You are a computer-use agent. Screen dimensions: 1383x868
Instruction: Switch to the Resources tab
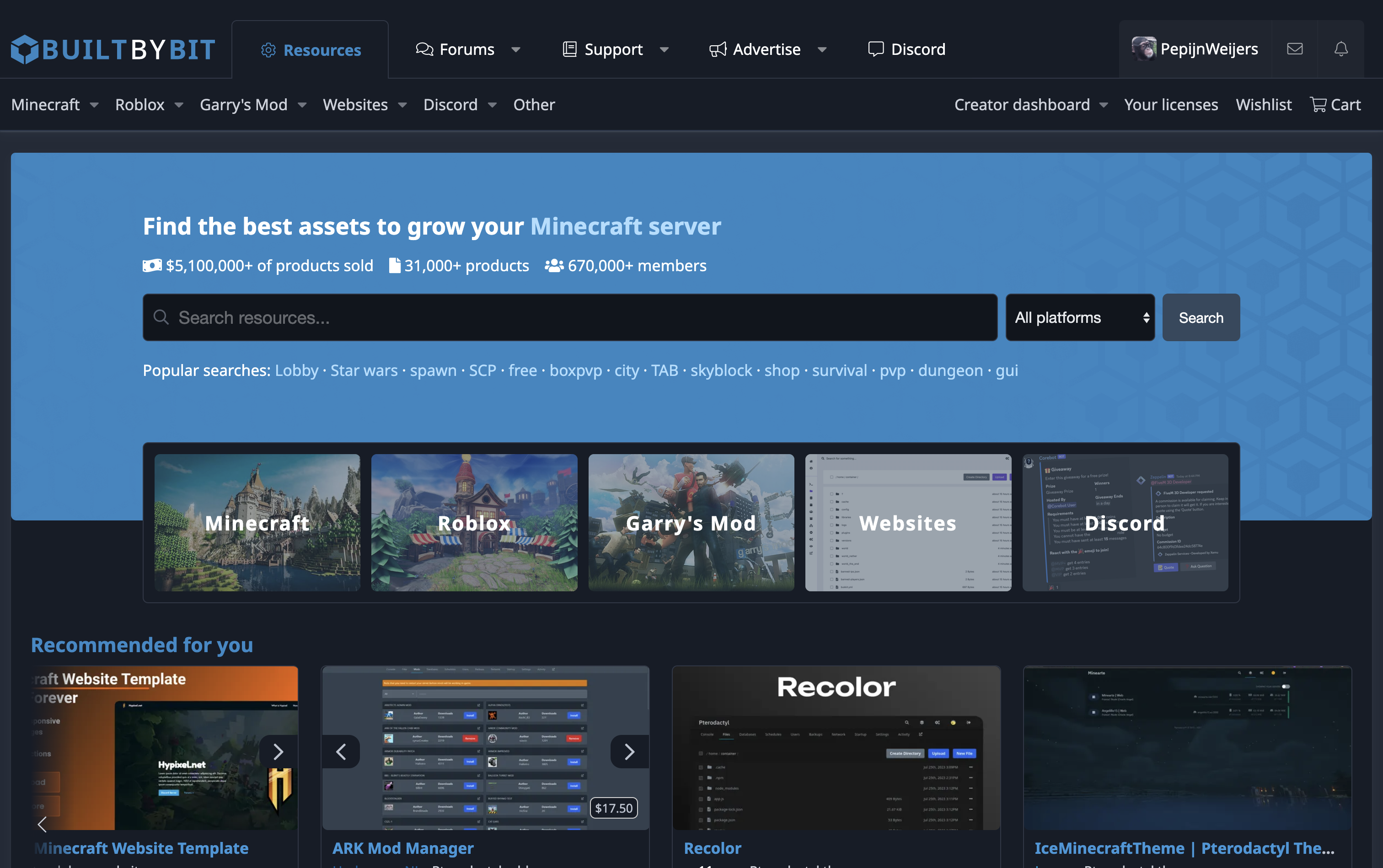point(311,50)
